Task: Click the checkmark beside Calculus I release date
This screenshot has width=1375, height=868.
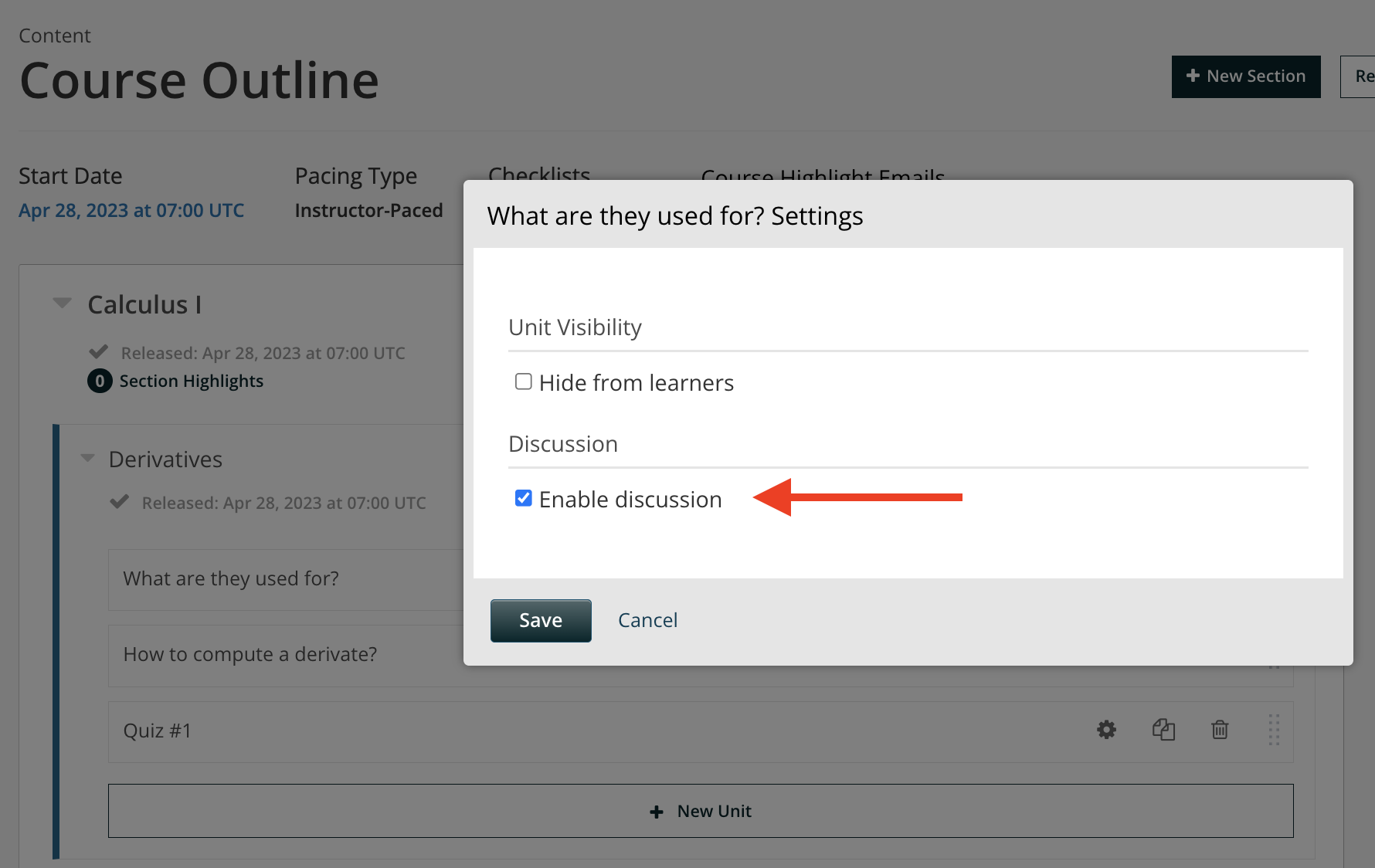Action: (x=99, y=353)
